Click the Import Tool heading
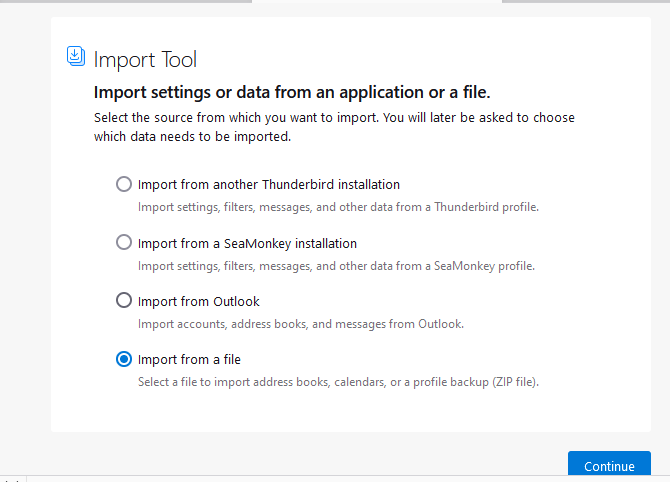Viewport: 670px width, 482px height. [x=145, y=59]
